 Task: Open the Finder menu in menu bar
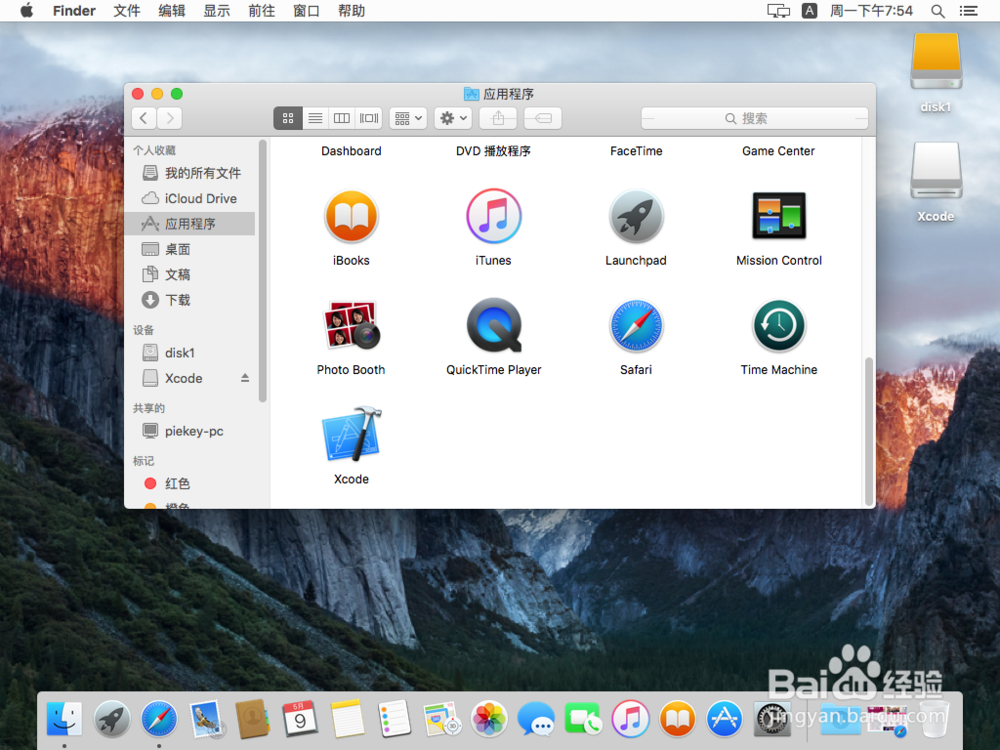point(74,11)
